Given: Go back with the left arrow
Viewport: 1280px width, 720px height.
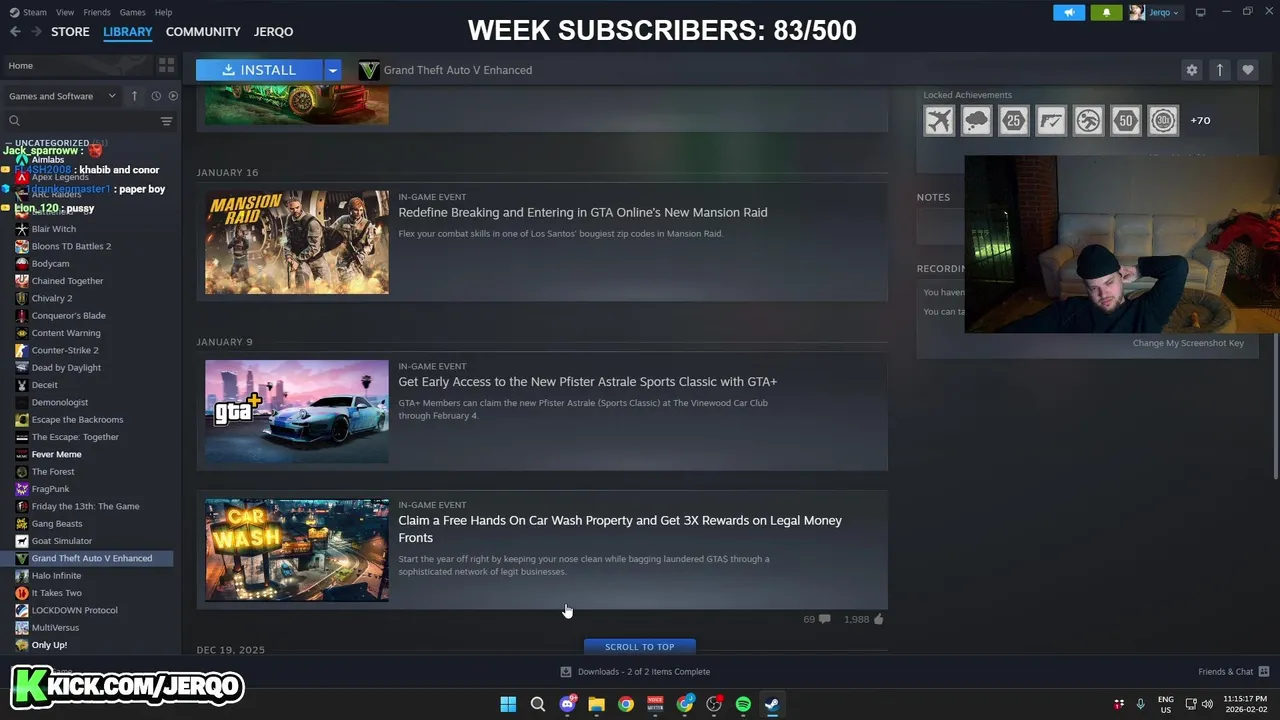Looking at the screenshot, I should point(15,32).
